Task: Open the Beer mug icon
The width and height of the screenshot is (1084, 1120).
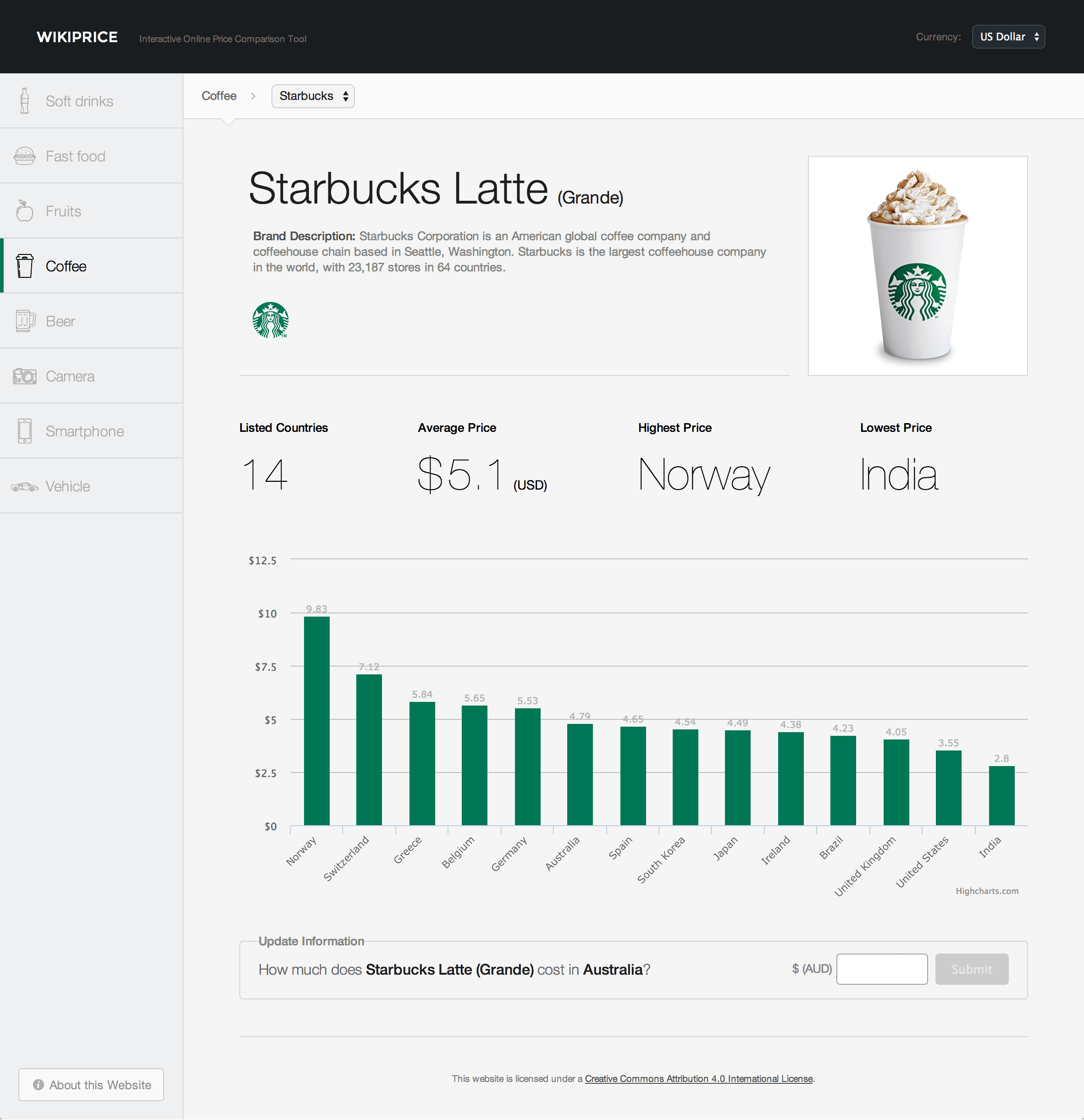Action: (25, 320)
